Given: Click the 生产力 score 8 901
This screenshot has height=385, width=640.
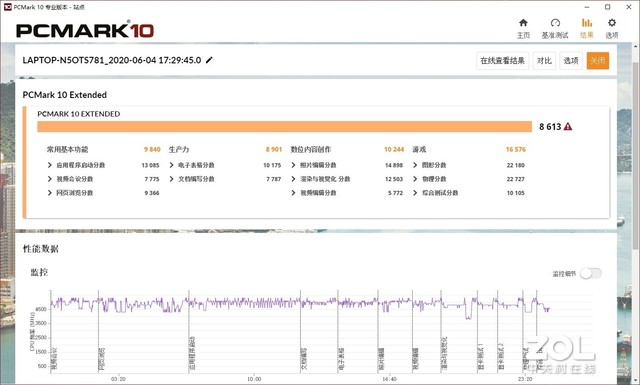Looking at the screenshot, I should pos(273,149).
